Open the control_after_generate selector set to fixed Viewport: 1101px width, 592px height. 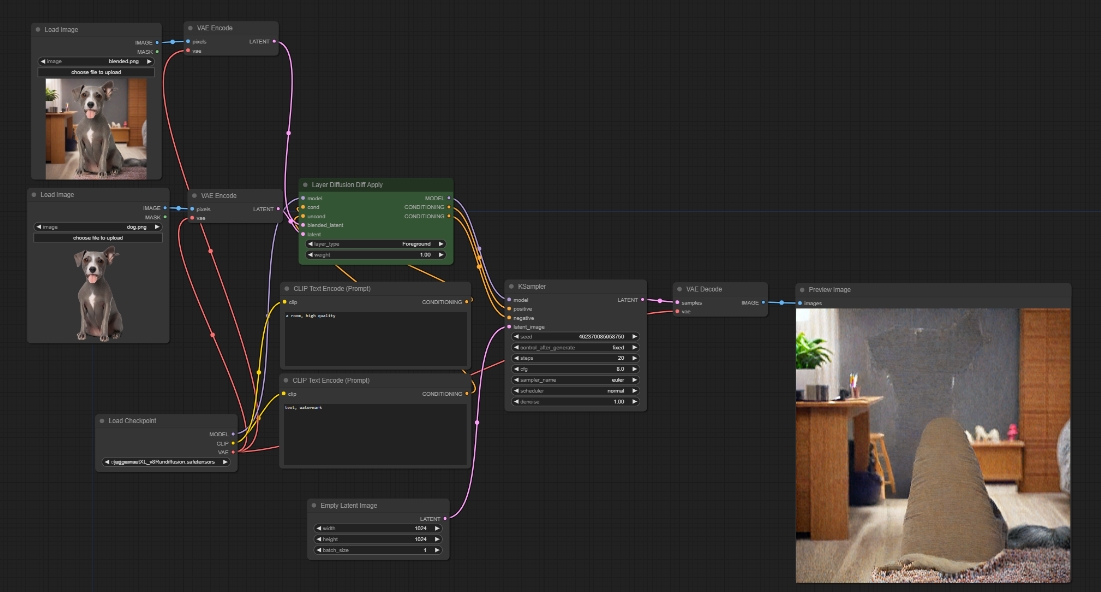coord(575,347)
